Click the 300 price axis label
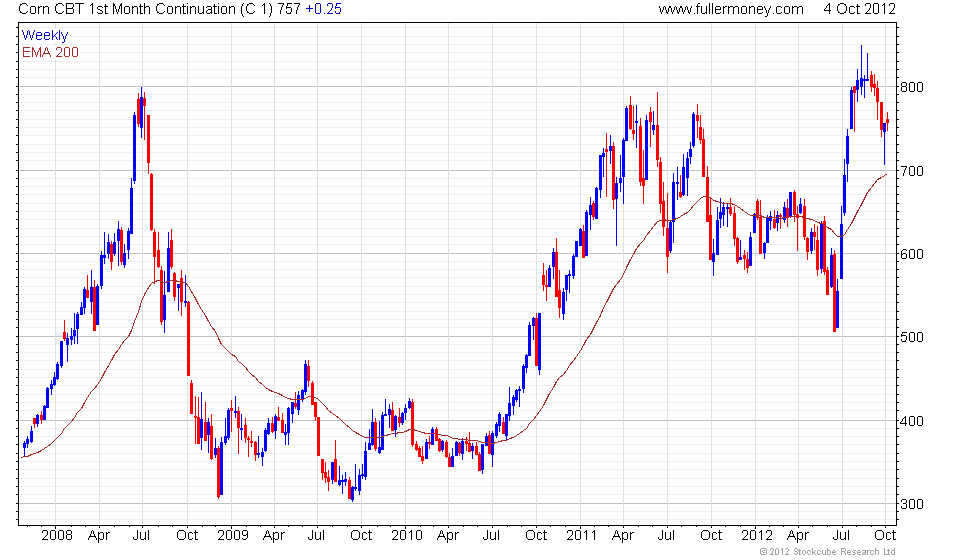Screen dimensions: 980x560 click(x=911, y=504)
